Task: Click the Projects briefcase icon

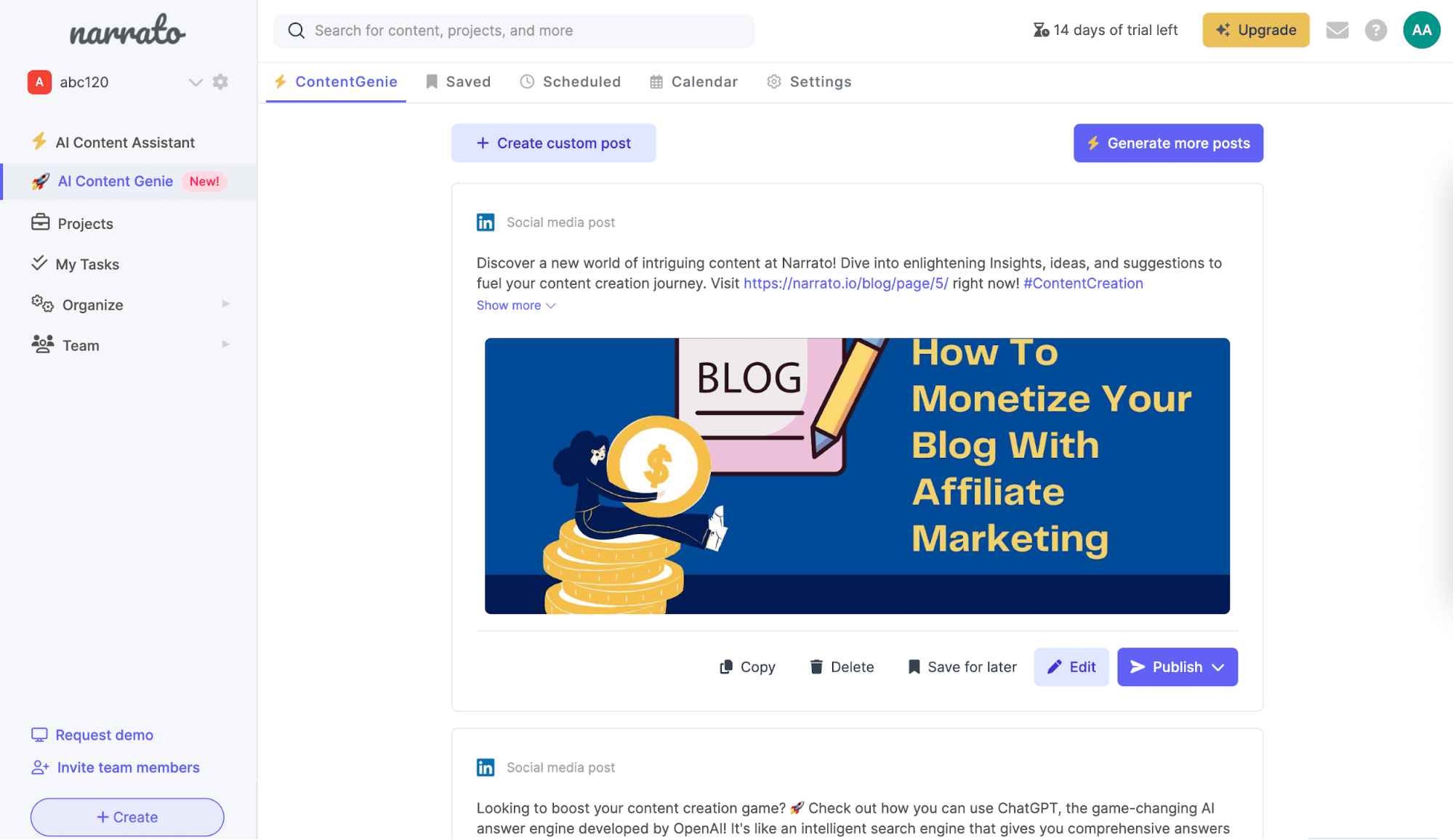Action: (41, 222)
